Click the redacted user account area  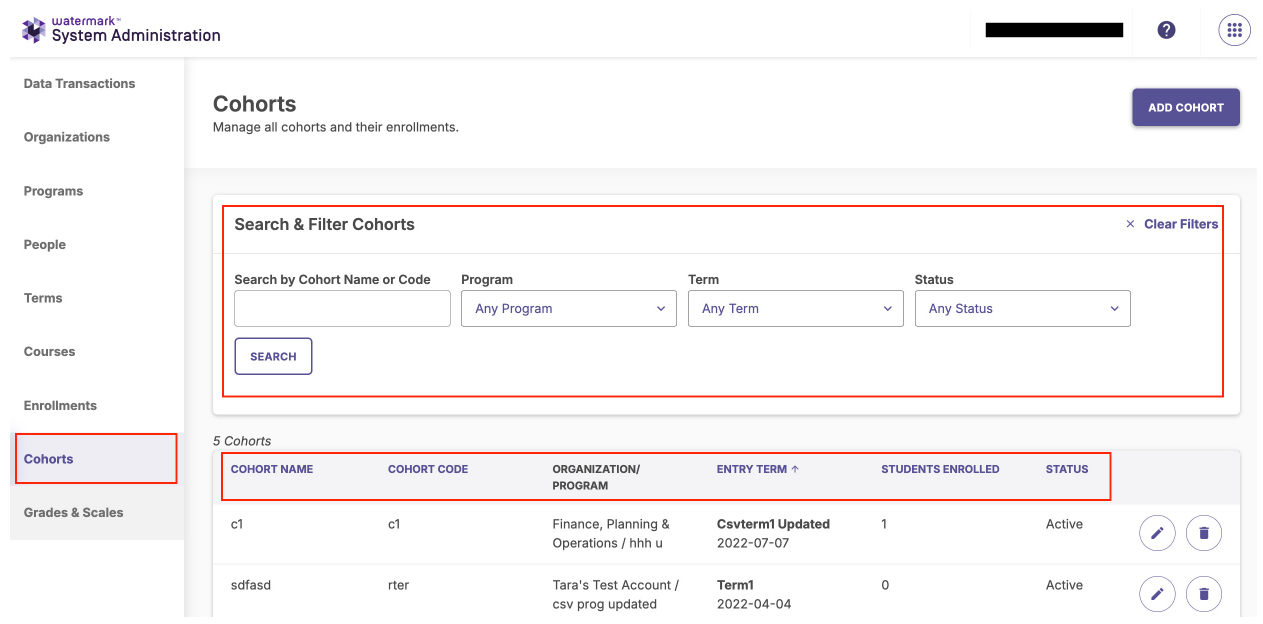pos(1054,30)
